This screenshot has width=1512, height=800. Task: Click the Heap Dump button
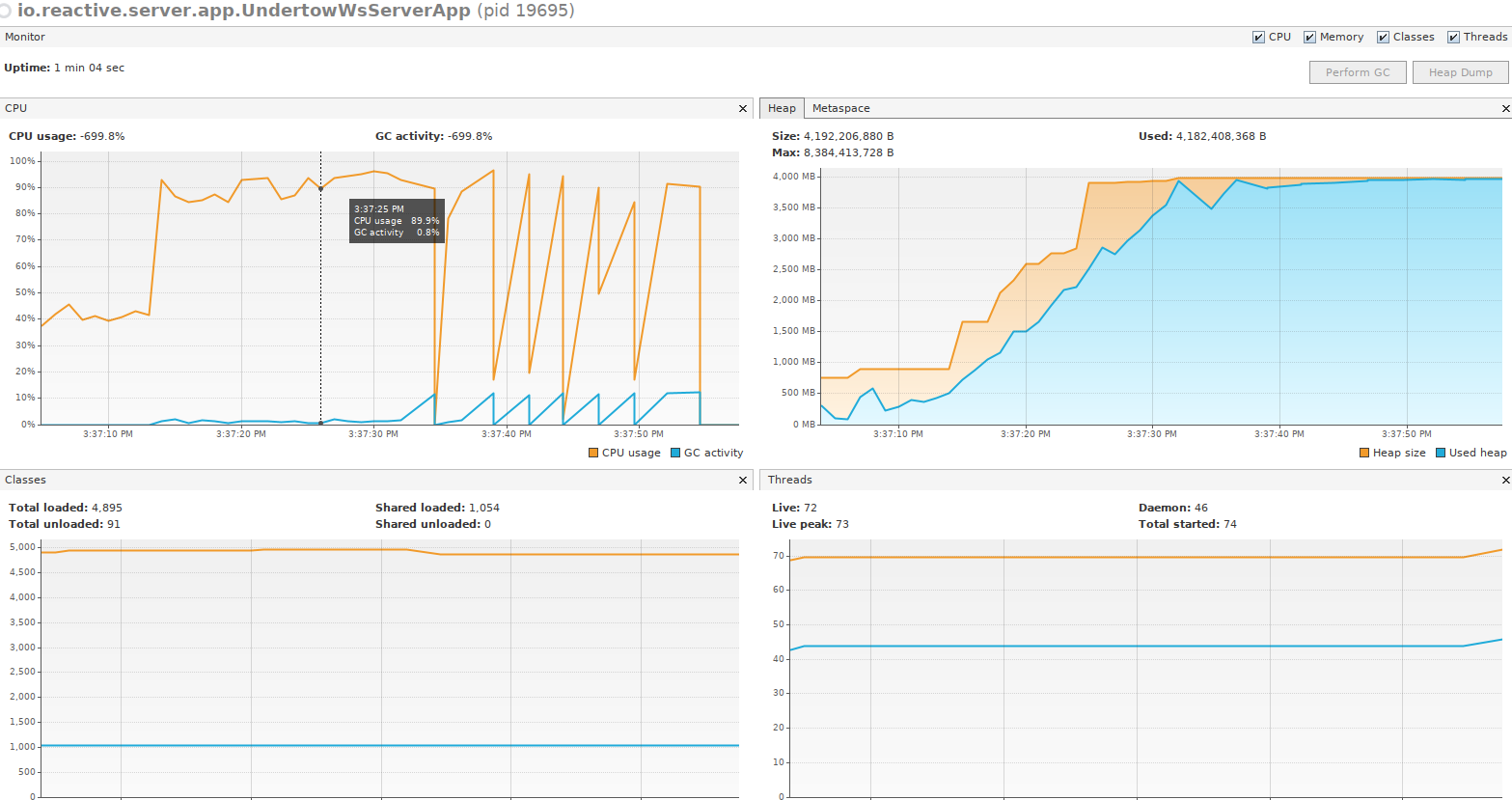(1460, 72)
